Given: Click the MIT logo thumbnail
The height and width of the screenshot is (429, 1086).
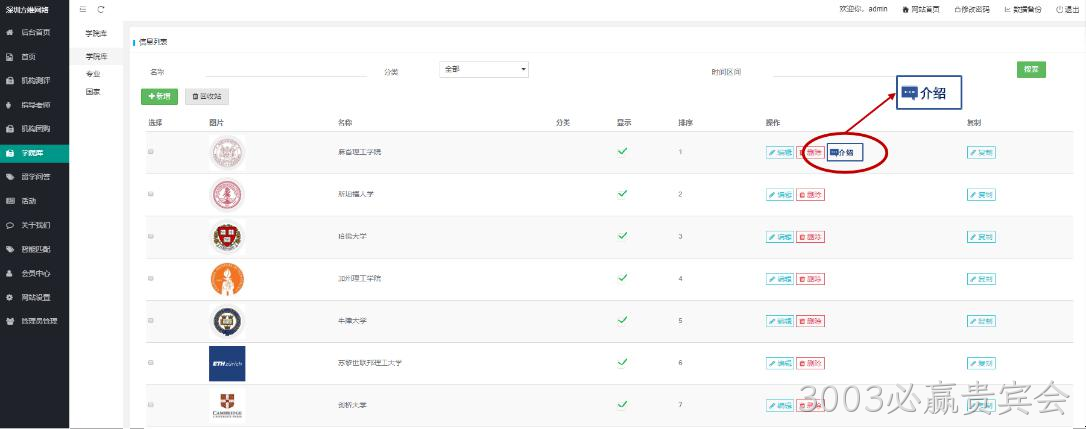Looking at the screenshot, I should click(227, 152).
